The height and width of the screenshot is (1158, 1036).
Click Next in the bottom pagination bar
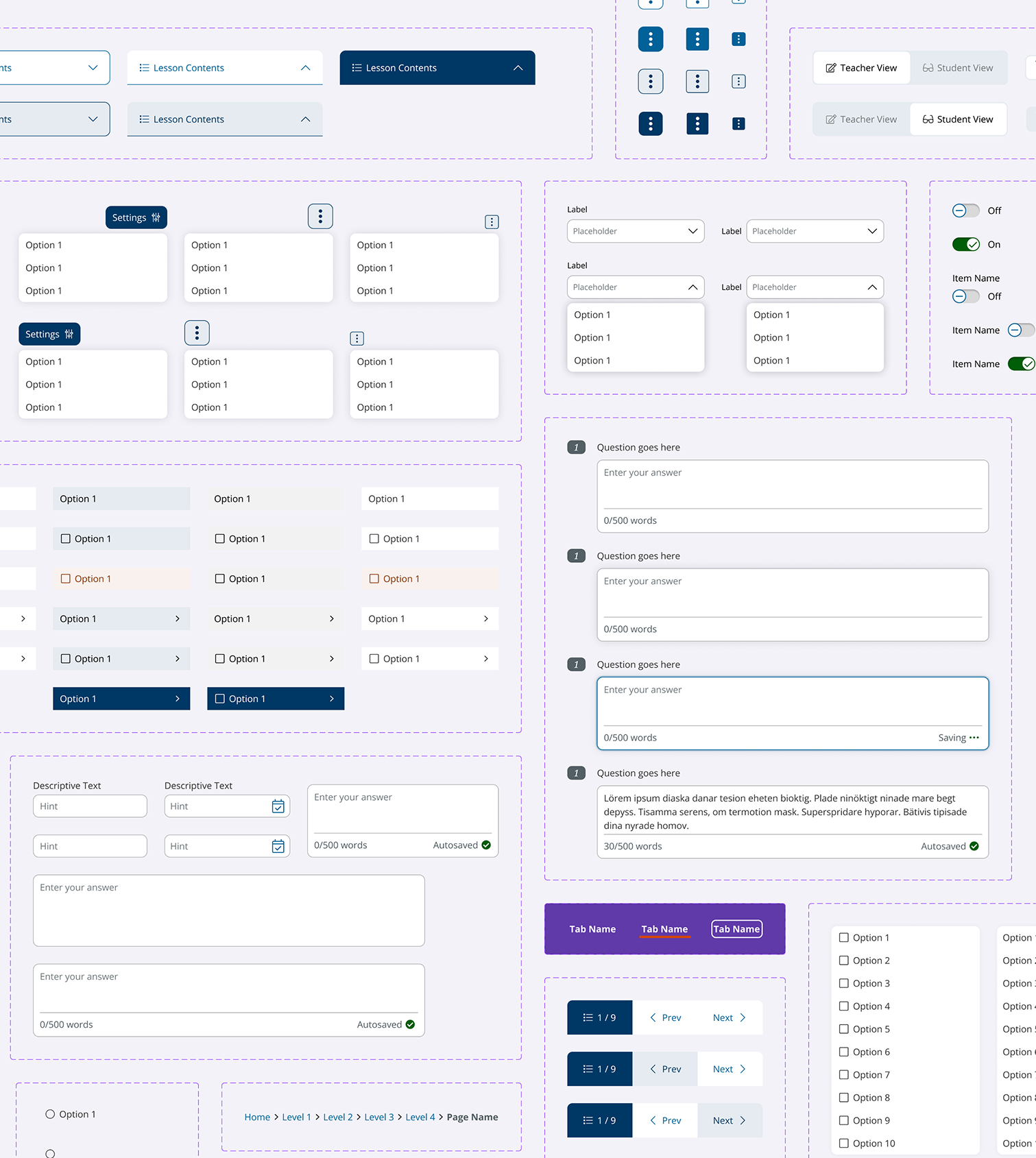[x=729, y=1120]
